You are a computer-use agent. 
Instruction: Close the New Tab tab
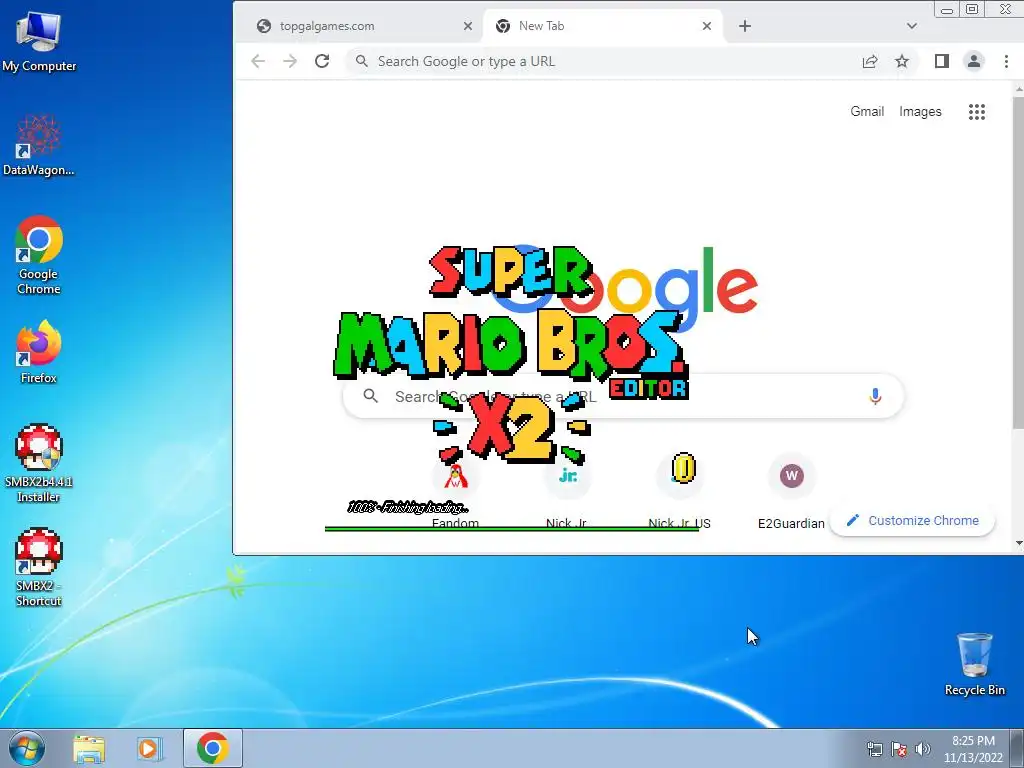click(707, 26)
